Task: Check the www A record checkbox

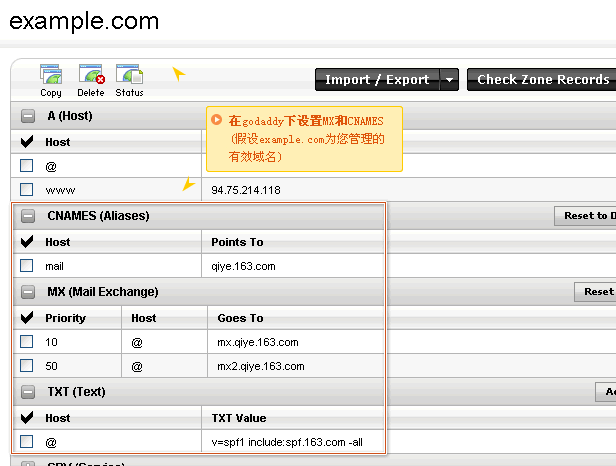Action: coord(27,189)
